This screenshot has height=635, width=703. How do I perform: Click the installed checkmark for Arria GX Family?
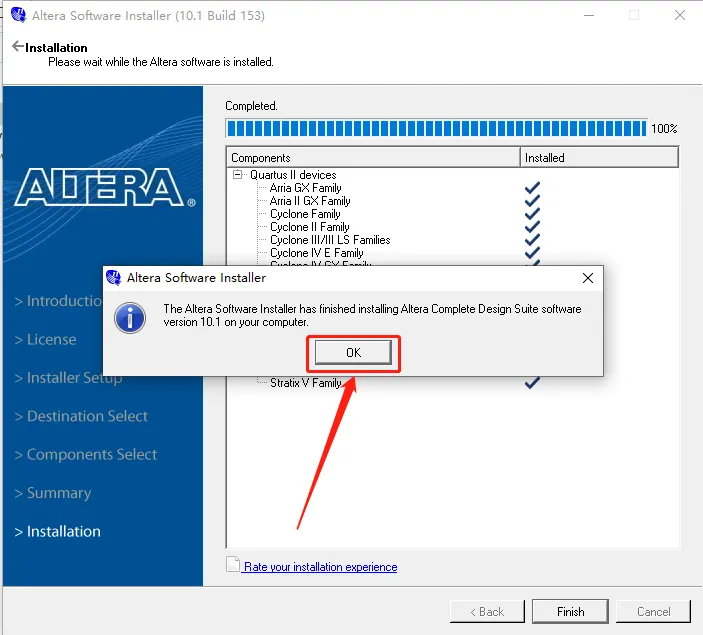point(532,187)
